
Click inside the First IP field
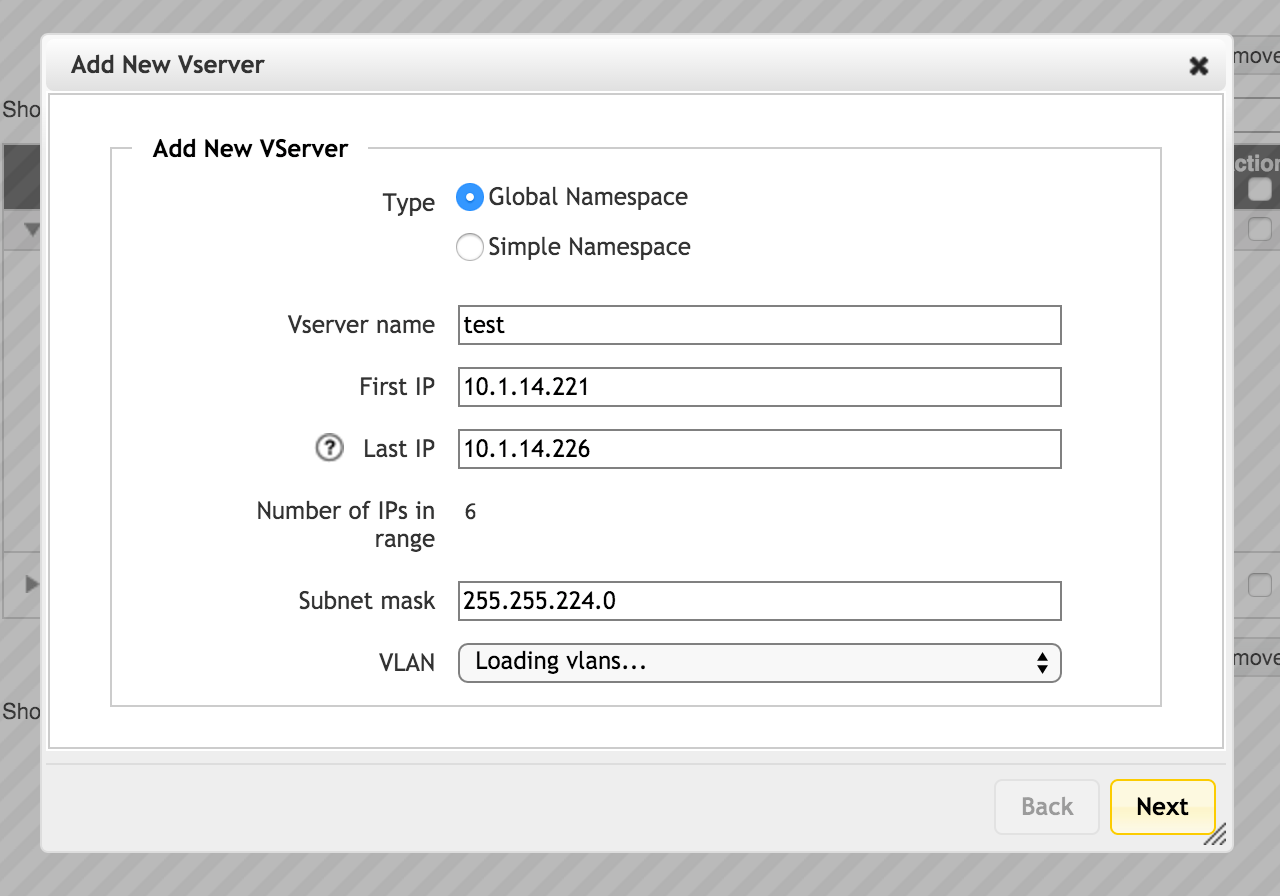click(759, 386)
